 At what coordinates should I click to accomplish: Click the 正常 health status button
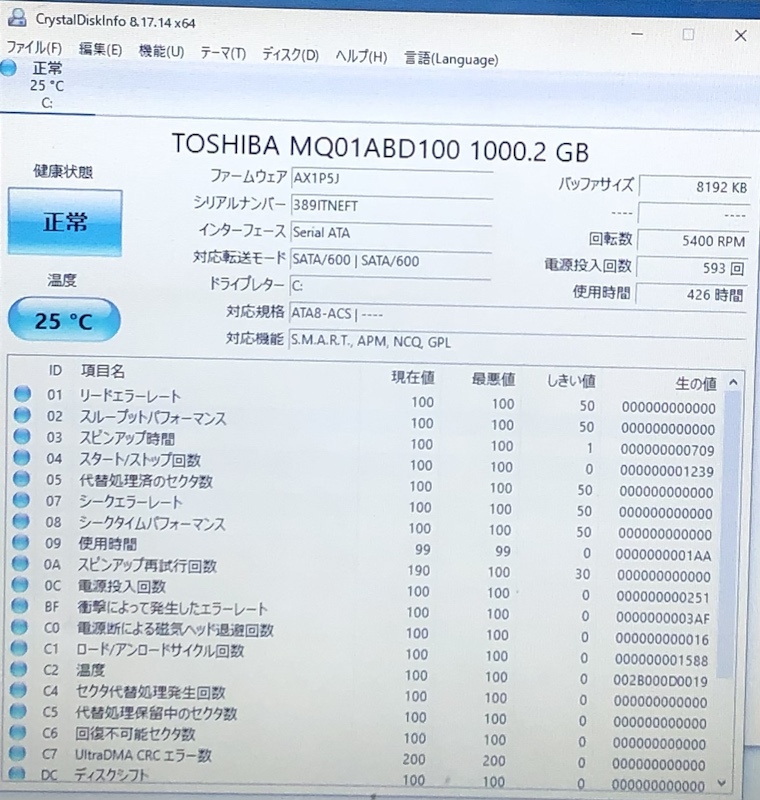pyautogui.click(x=65, y=222)
